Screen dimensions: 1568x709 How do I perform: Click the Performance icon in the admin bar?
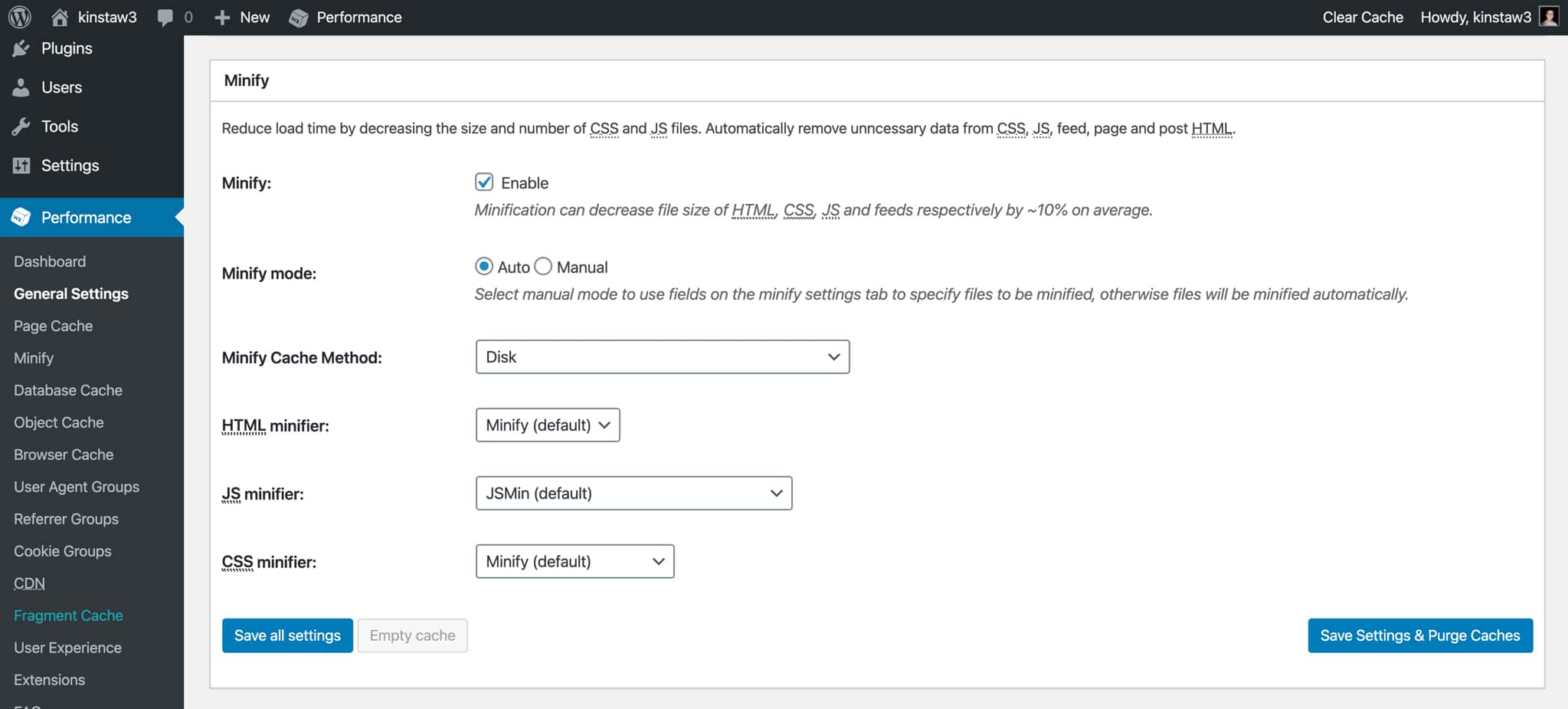click(298, 17)
